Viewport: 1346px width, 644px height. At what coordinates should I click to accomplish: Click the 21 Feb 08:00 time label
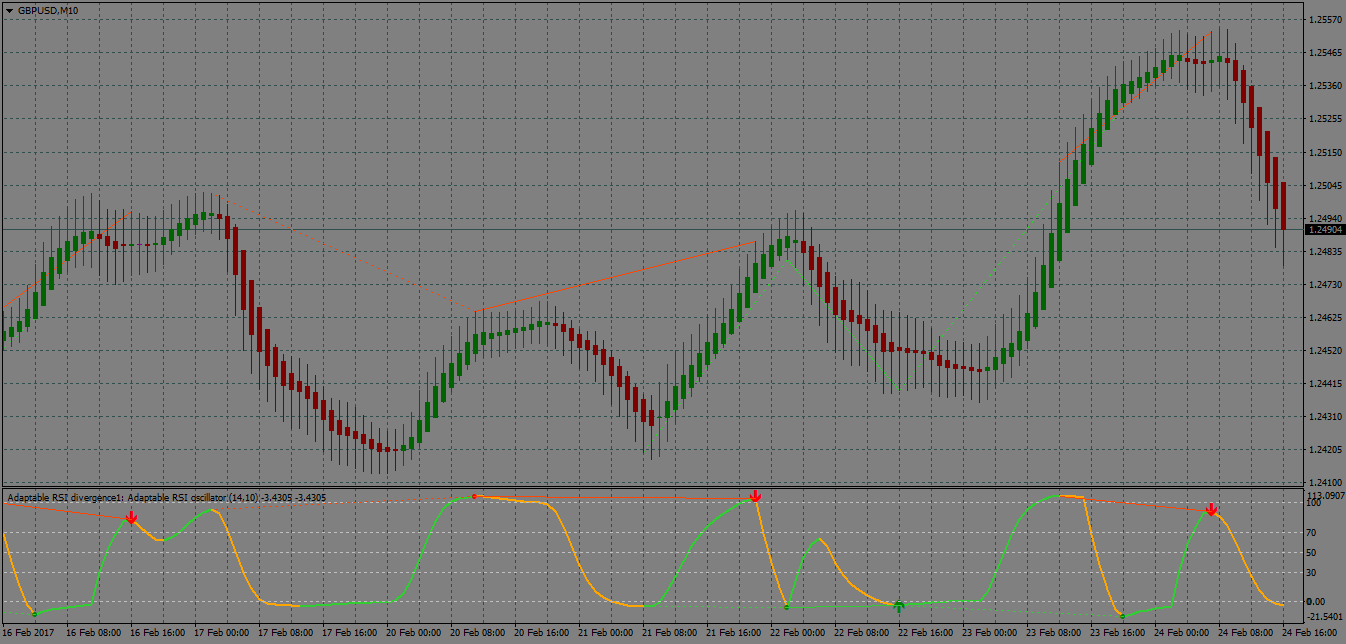point(668,633)
